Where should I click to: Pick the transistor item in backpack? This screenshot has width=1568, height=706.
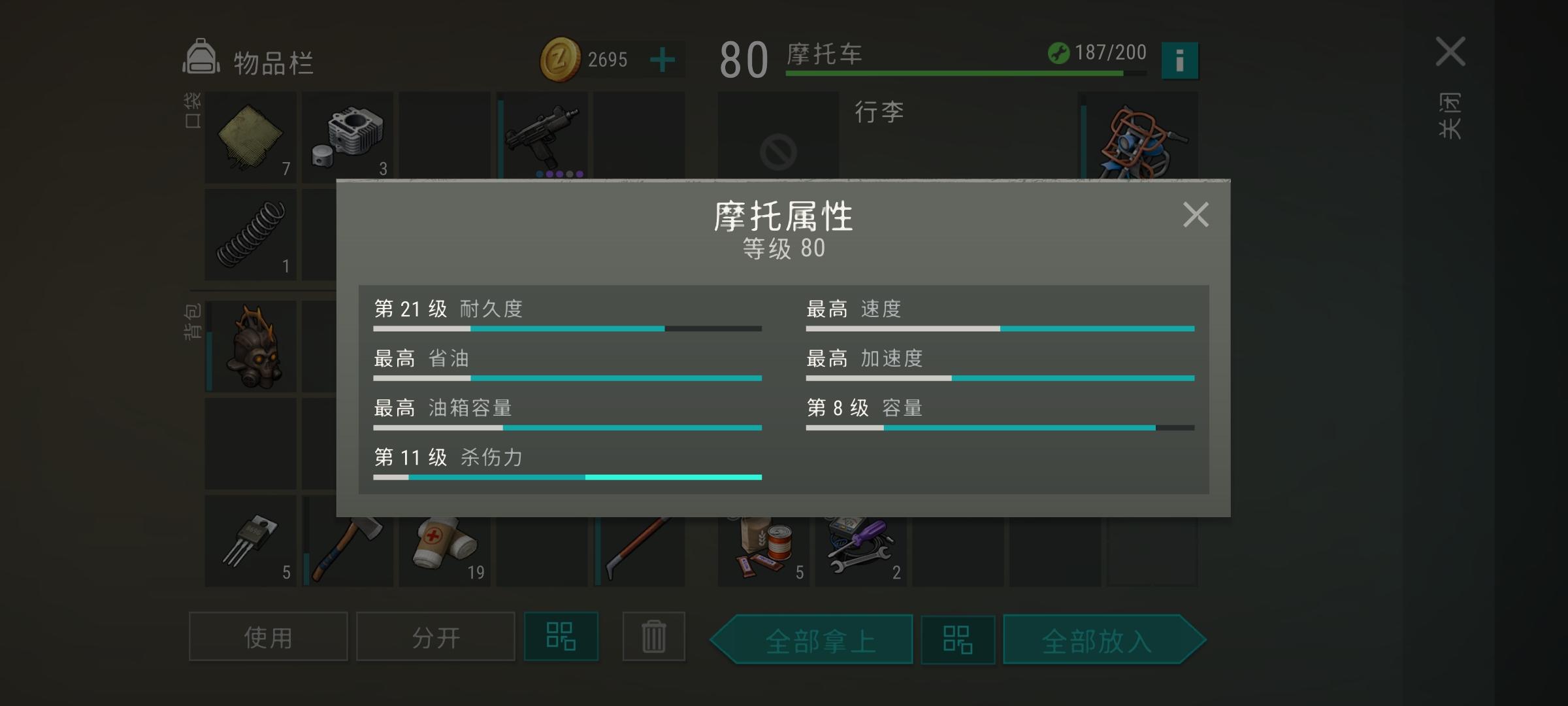(251, 541)
